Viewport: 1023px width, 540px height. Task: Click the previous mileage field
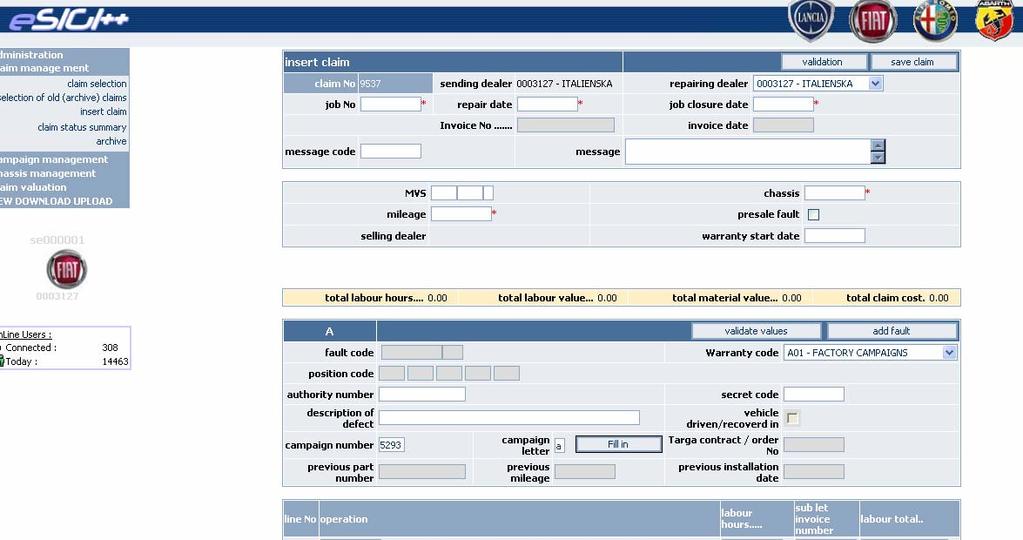pos(585,472)
